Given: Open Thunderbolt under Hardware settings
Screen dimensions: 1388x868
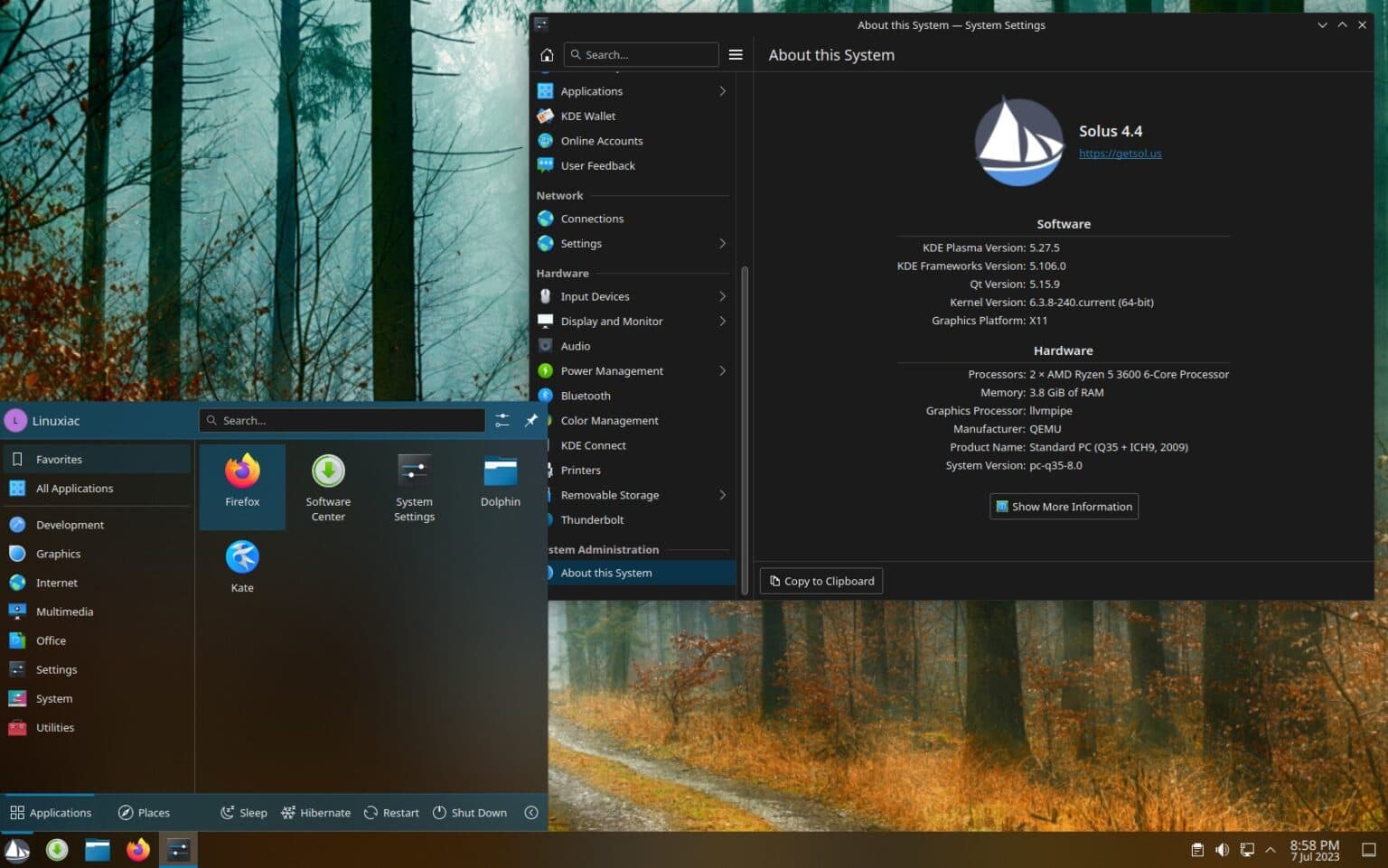Looking at the screenshot, I should 592,519.
